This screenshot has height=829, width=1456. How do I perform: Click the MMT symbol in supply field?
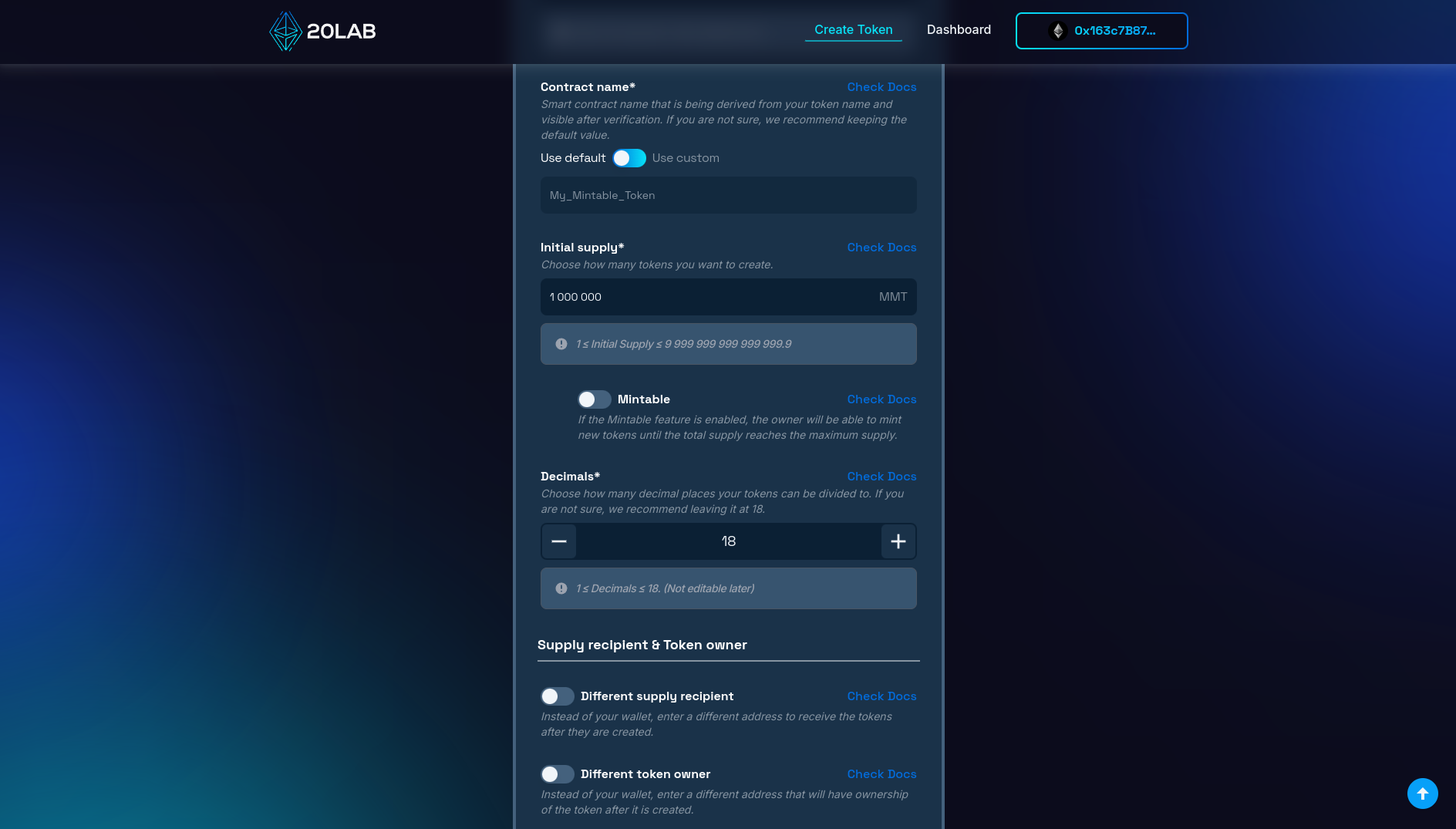coord(893,297)
